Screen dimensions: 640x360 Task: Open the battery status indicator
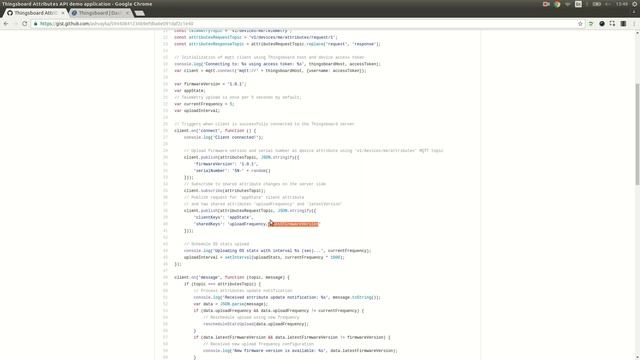(597, 4)
